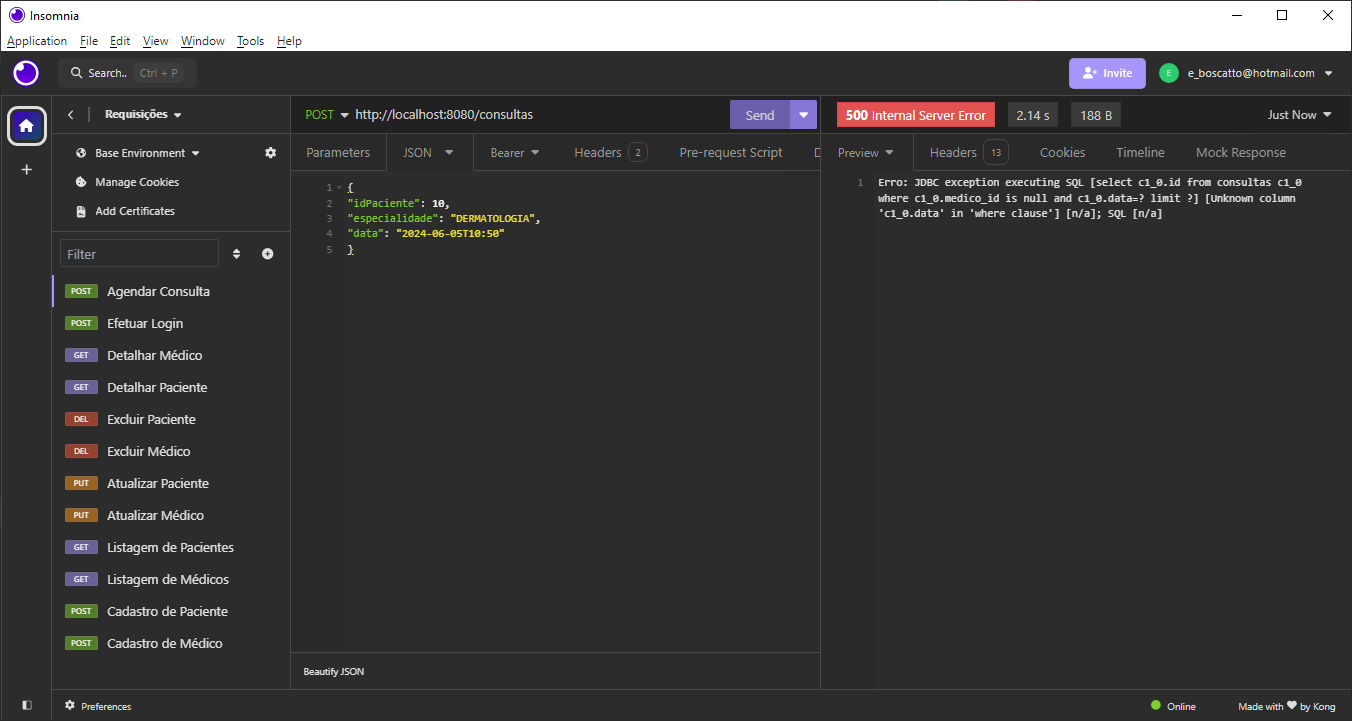This screenshot has width=1352, height=721.
Task: Select the Cadastro de Paciente request
Action: point(171,612)
